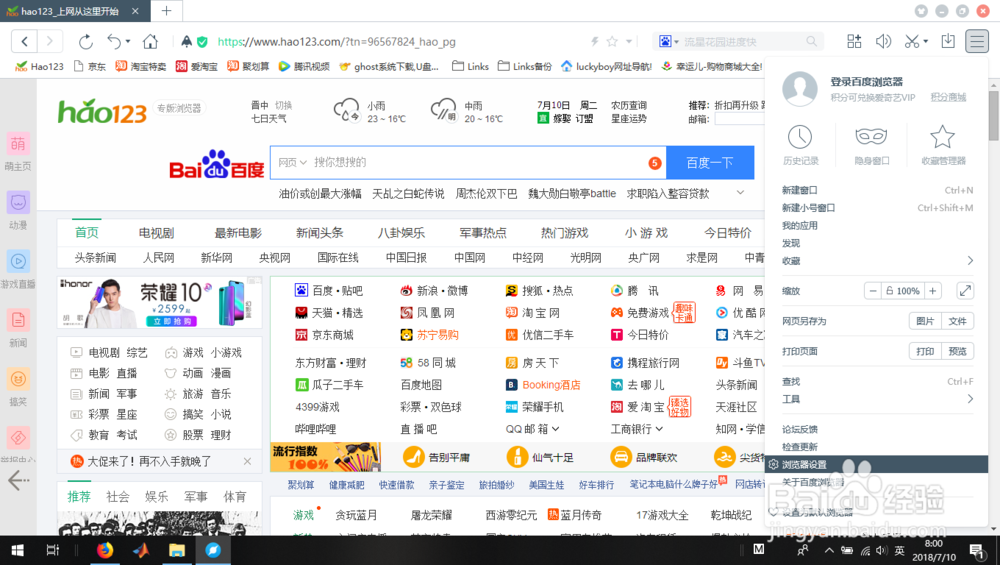
Task: Open Firefox from the taskbar
Action: [105, 550]
